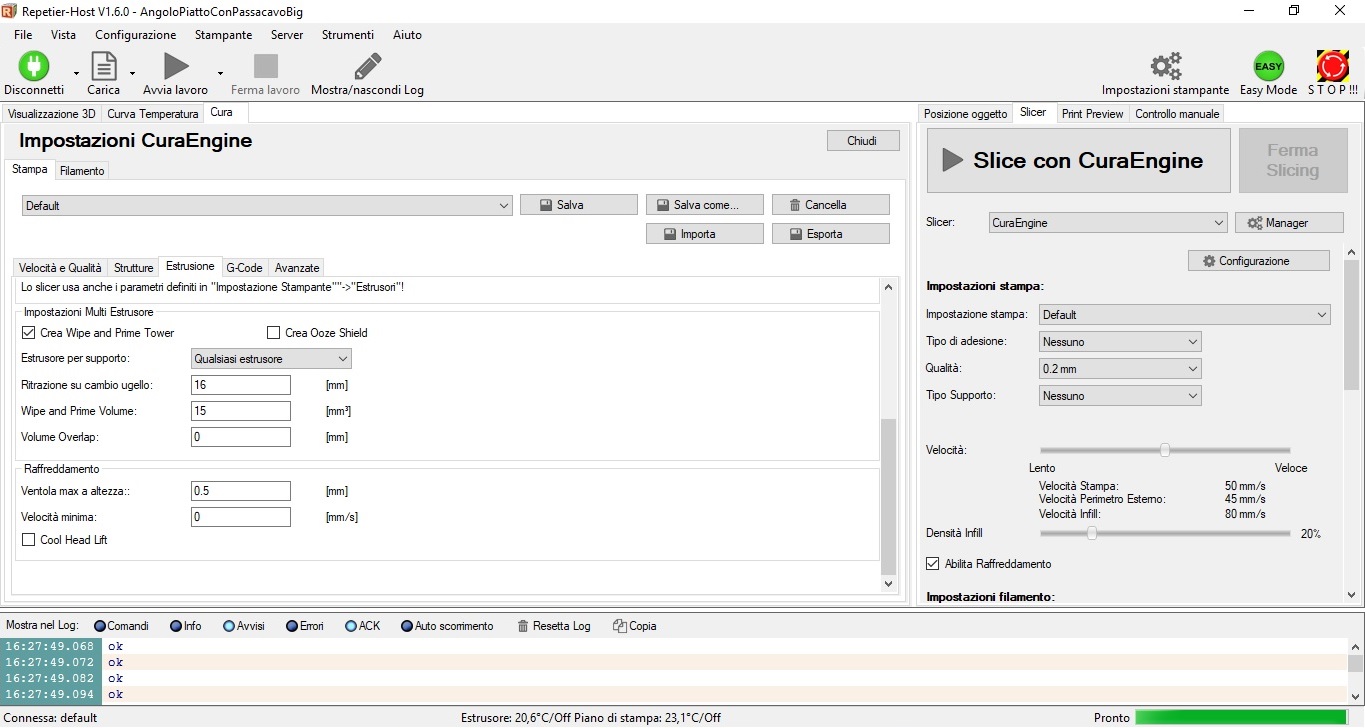Uncheck Crea Wipe and Prime Tower

(28, 333)
